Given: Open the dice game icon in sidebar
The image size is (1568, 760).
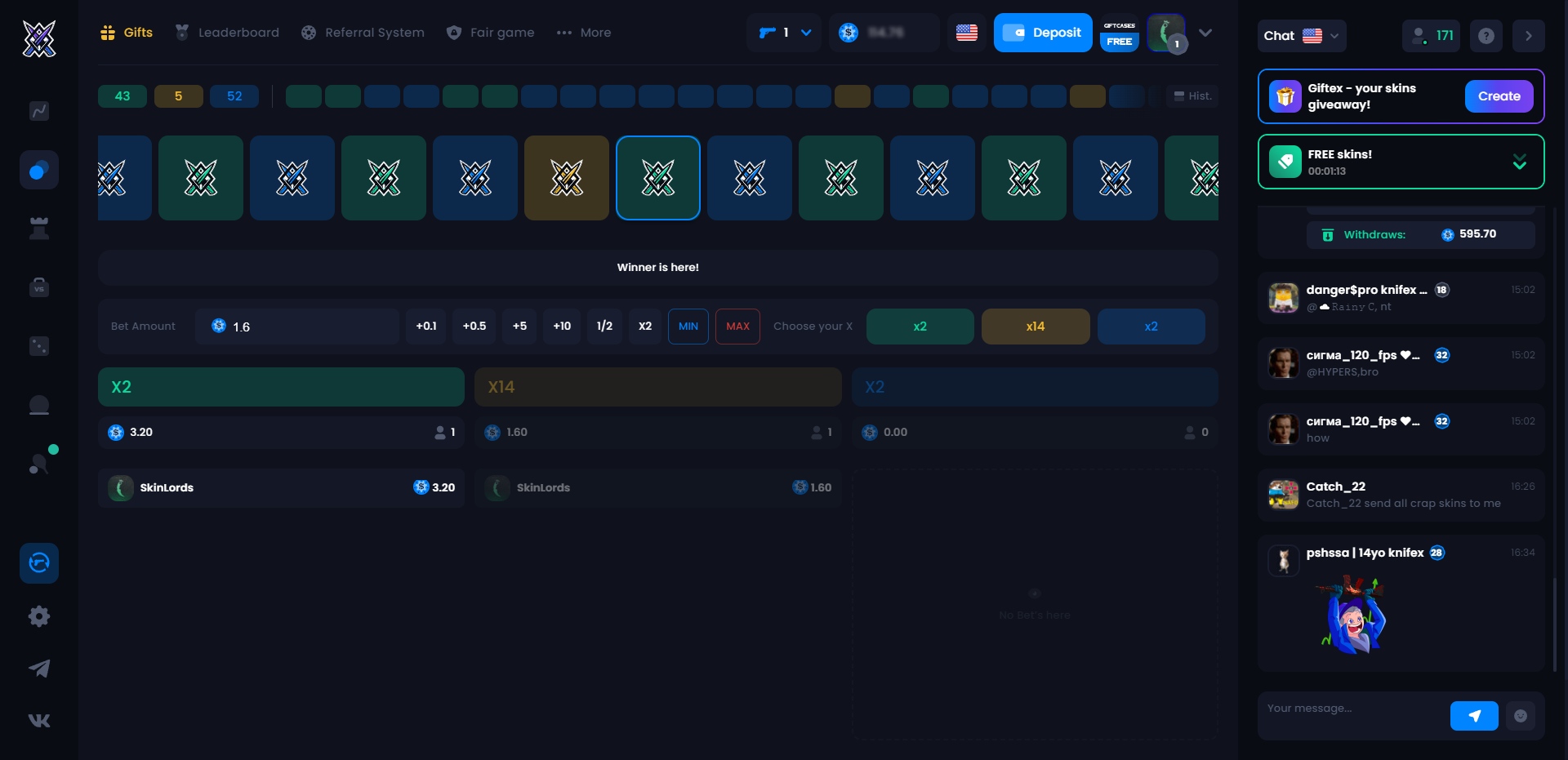Looking at the screenshot, I should pyautogui.click(x=39, y=346).
